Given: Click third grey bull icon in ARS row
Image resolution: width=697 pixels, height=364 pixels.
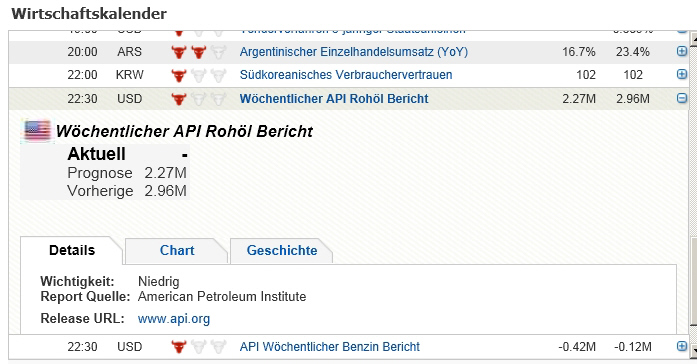Looking at the screenshot, I should pyautogui.click(x=218, y=52).
